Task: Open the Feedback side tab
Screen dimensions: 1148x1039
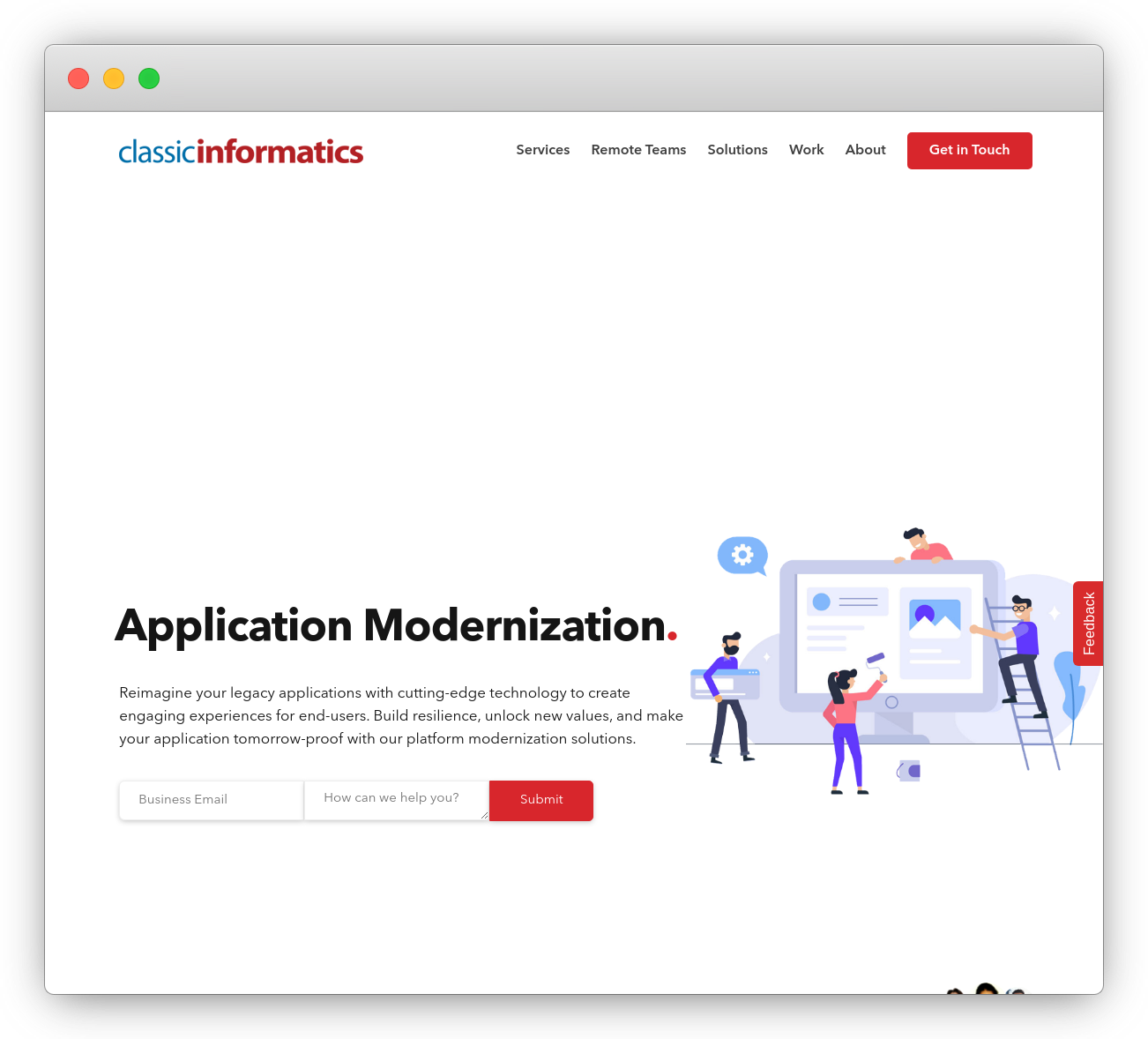Action: coord(1088,624)
